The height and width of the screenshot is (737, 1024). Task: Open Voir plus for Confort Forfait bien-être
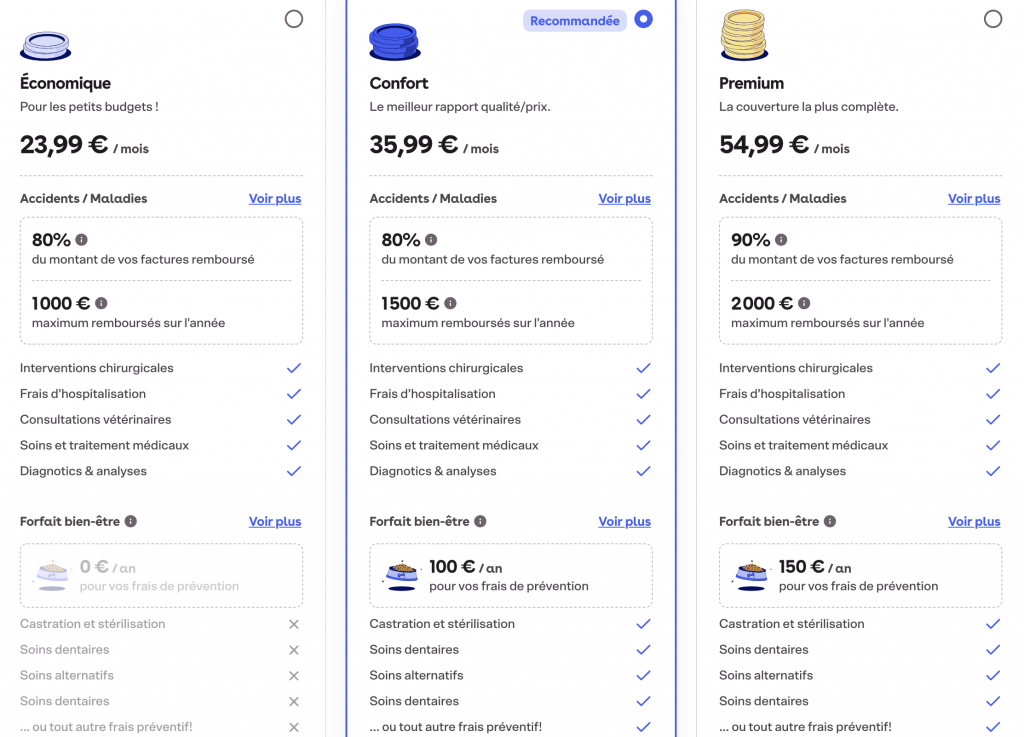624,522
